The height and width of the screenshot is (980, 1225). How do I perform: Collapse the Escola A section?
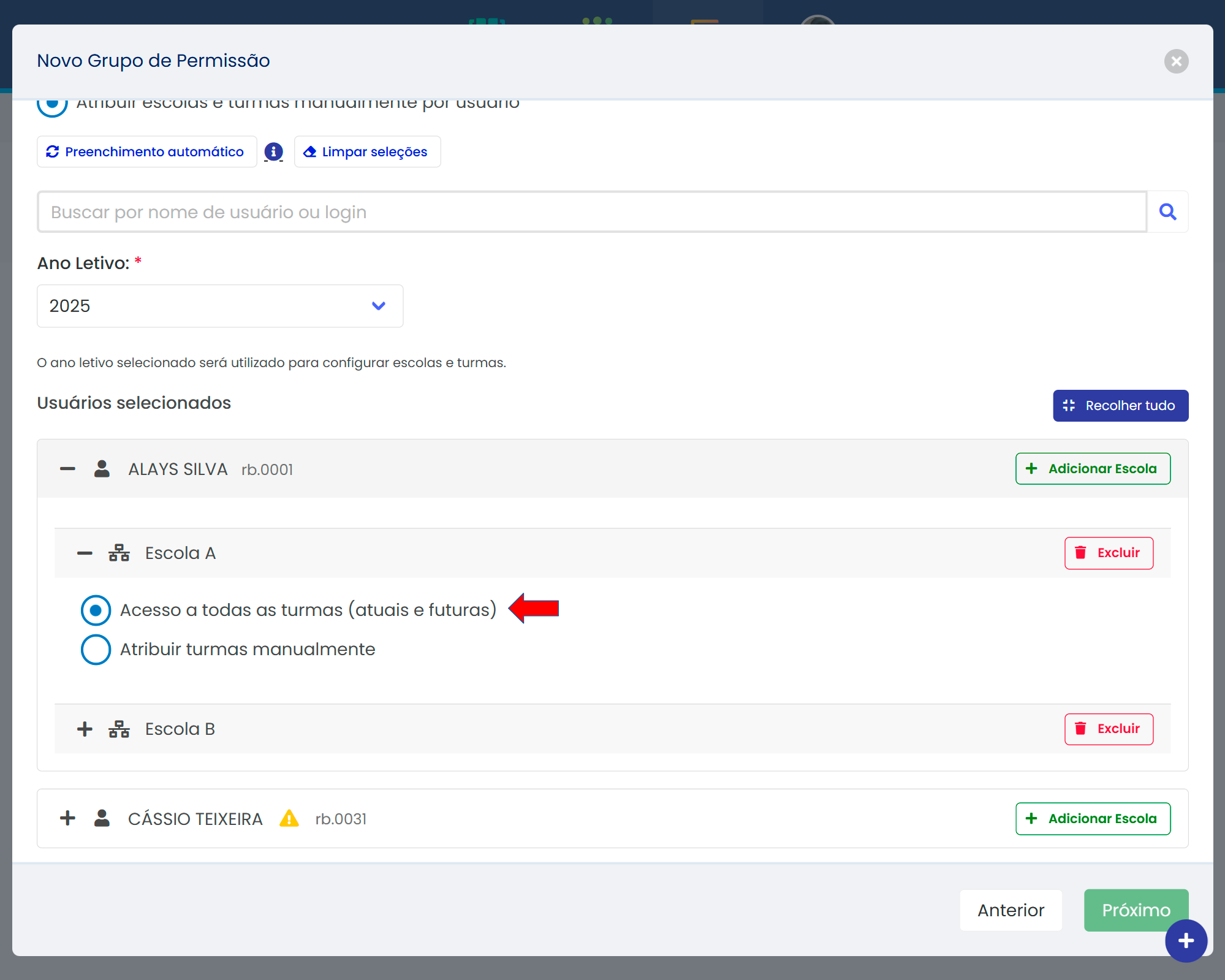pos(85,553)
